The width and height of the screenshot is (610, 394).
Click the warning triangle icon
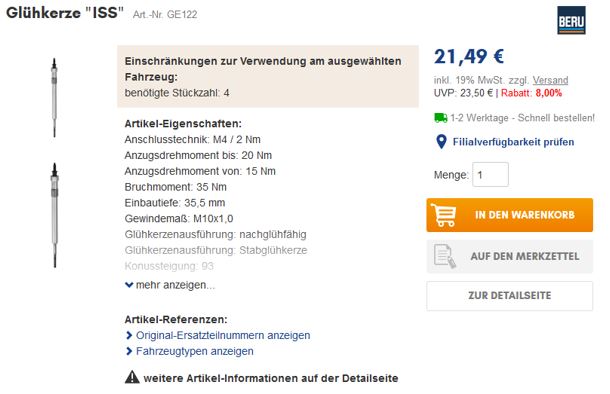[132, 377]
